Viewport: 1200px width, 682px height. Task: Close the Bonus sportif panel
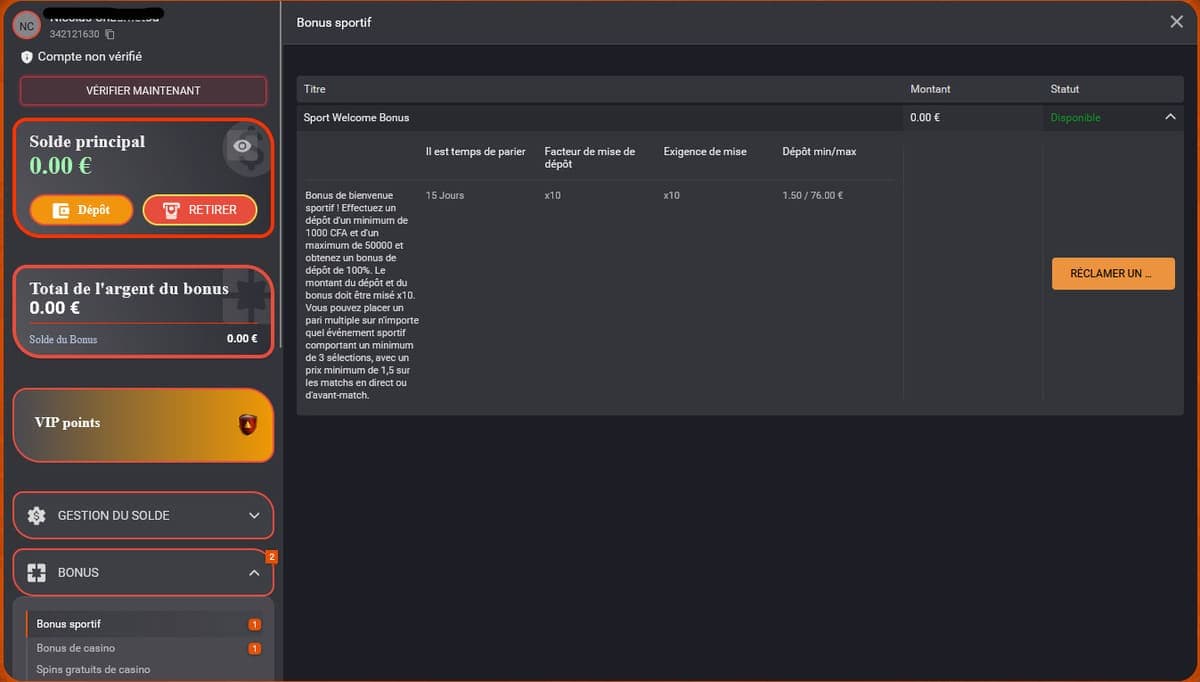click(1176, 22)
